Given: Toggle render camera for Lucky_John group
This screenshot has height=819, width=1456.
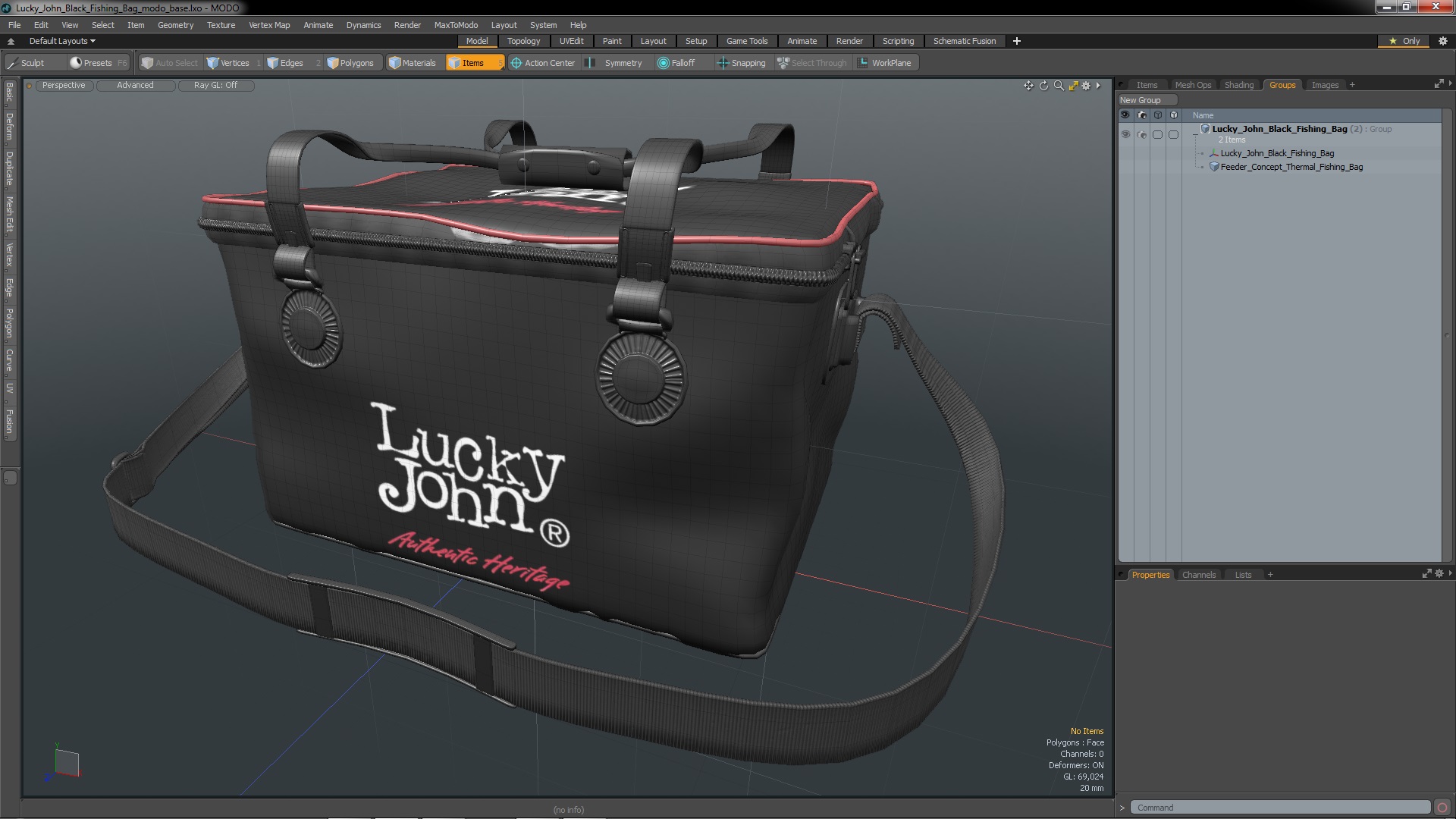Looking at the screenshot, I should click(x=1141, y=134).
